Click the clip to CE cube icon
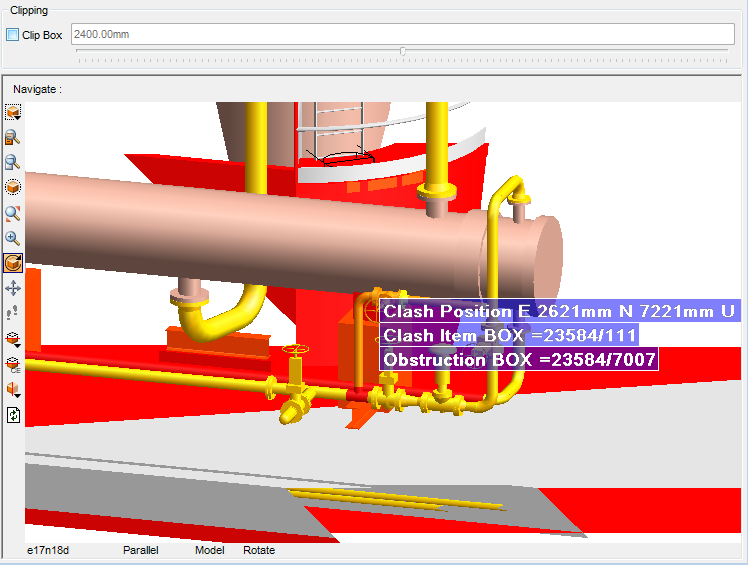This screenshot has height=565, width=748. [13, 365]
